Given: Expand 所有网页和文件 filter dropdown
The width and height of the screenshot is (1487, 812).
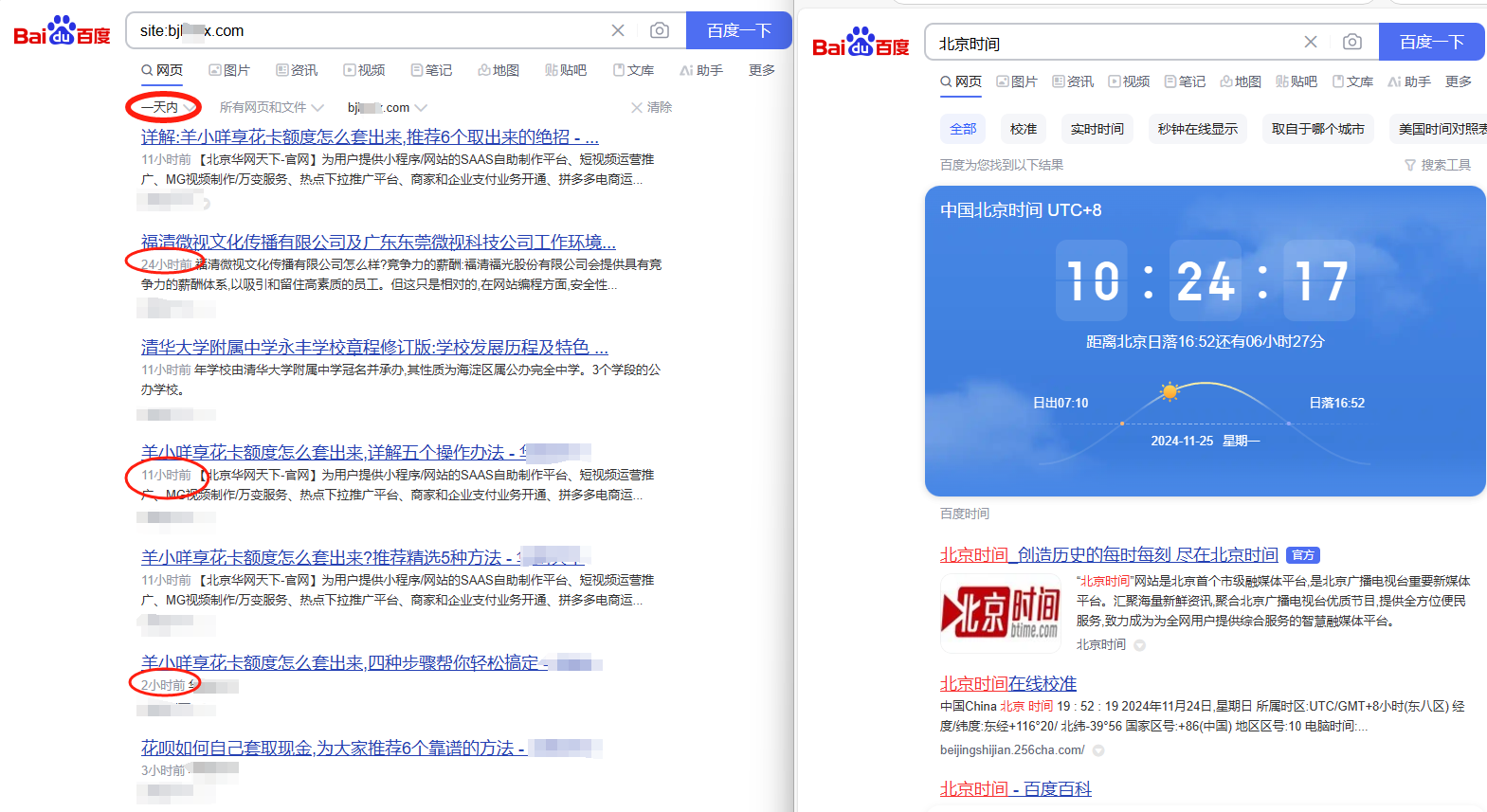Looking at the screenshot, I should coord(271,107).
